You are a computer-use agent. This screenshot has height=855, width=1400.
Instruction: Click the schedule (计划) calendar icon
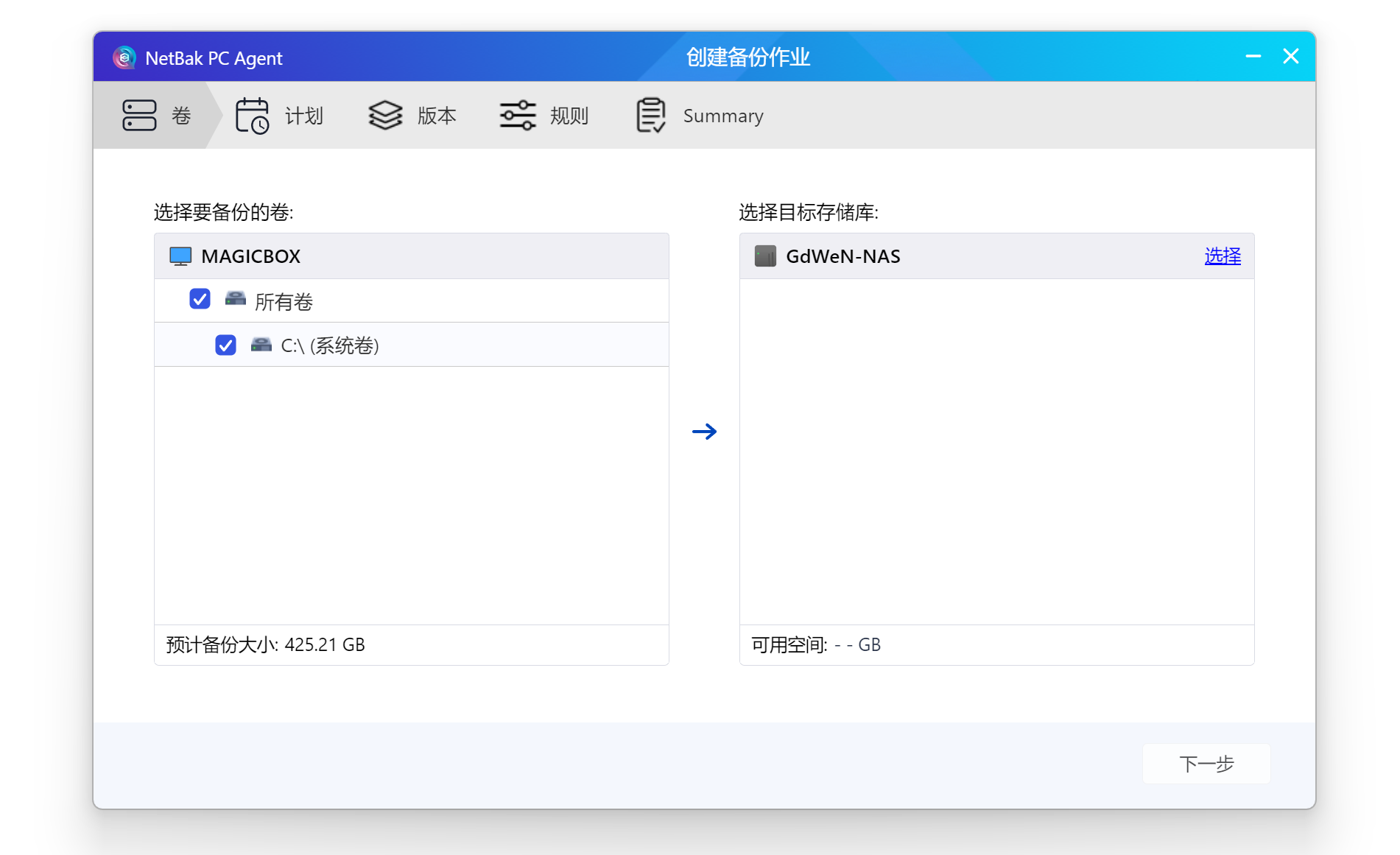tap(253, 116)
